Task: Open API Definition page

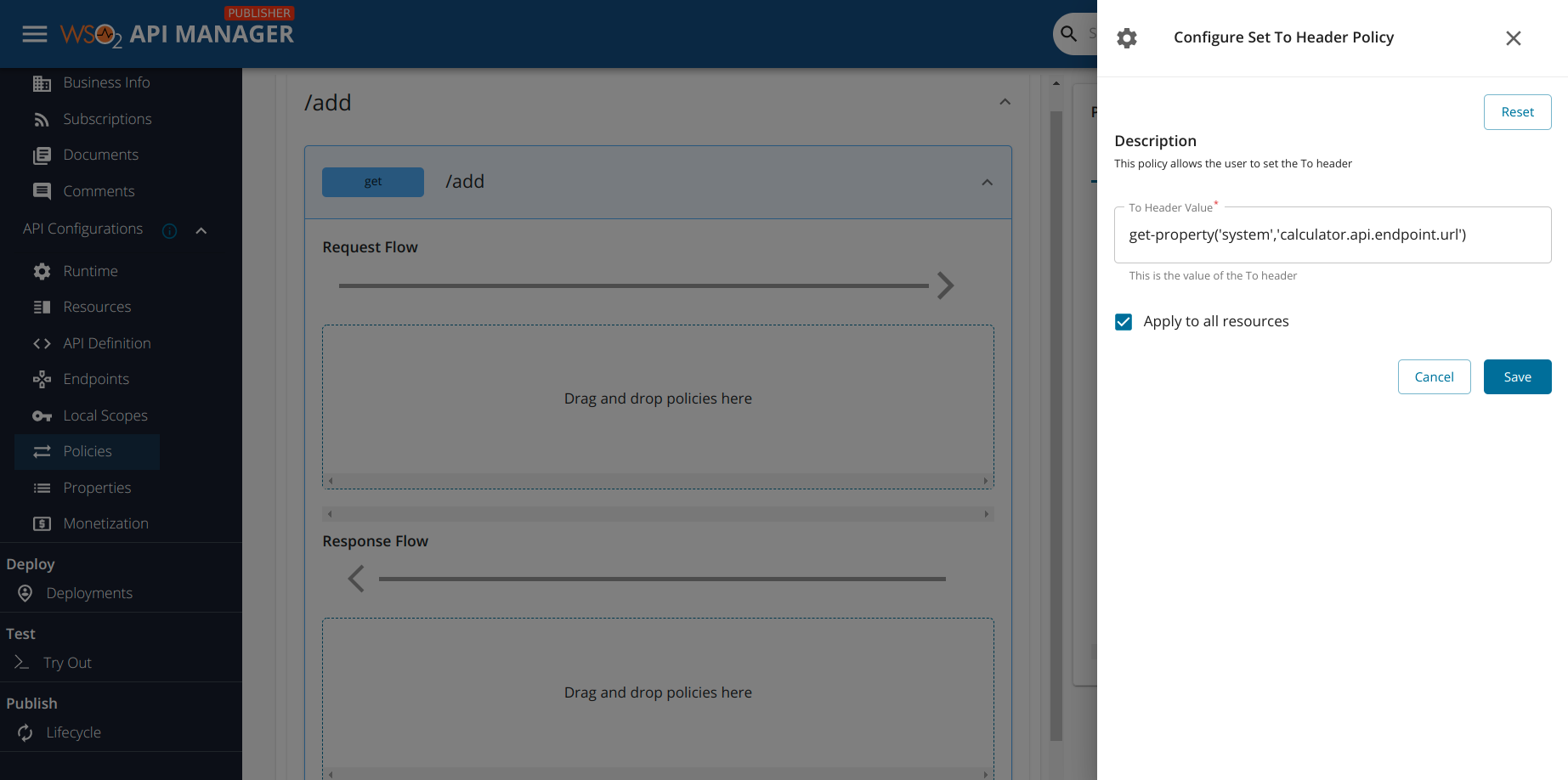Action: tap(107, 343)
